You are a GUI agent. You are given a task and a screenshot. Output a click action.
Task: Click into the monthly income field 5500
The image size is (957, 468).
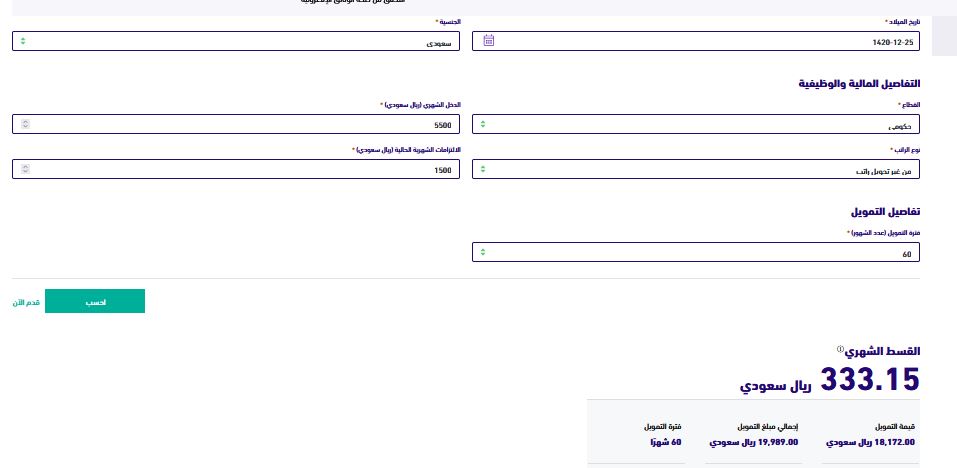tap(236, 124)
